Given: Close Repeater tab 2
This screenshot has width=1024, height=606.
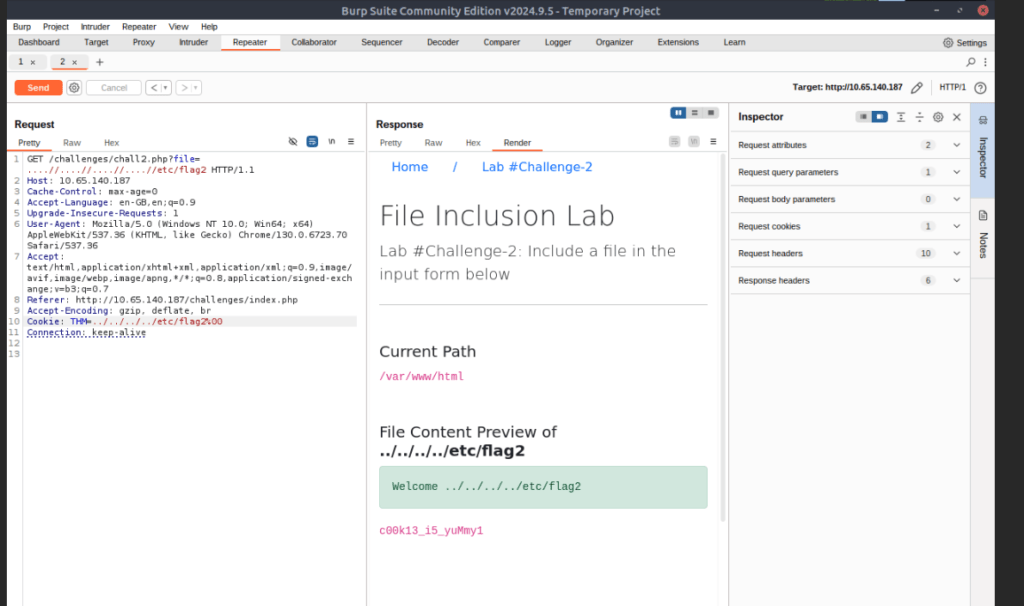Looking at the screenshot, I should (x=74, y=62).
